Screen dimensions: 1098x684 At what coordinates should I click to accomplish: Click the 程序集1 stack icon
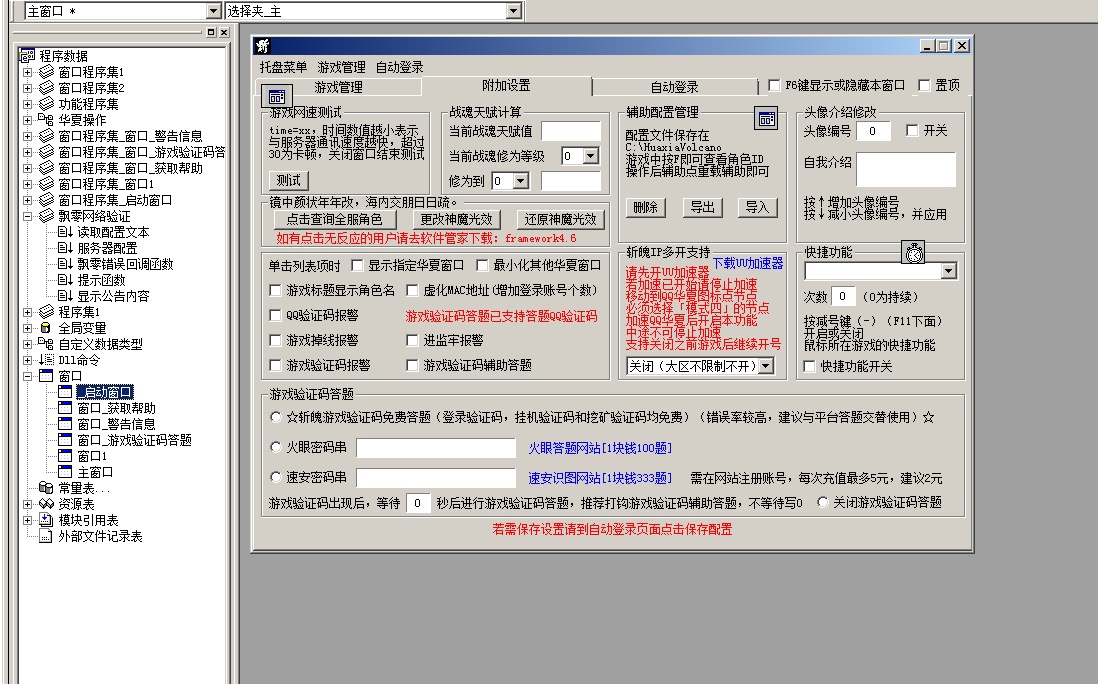coord(46,312)
